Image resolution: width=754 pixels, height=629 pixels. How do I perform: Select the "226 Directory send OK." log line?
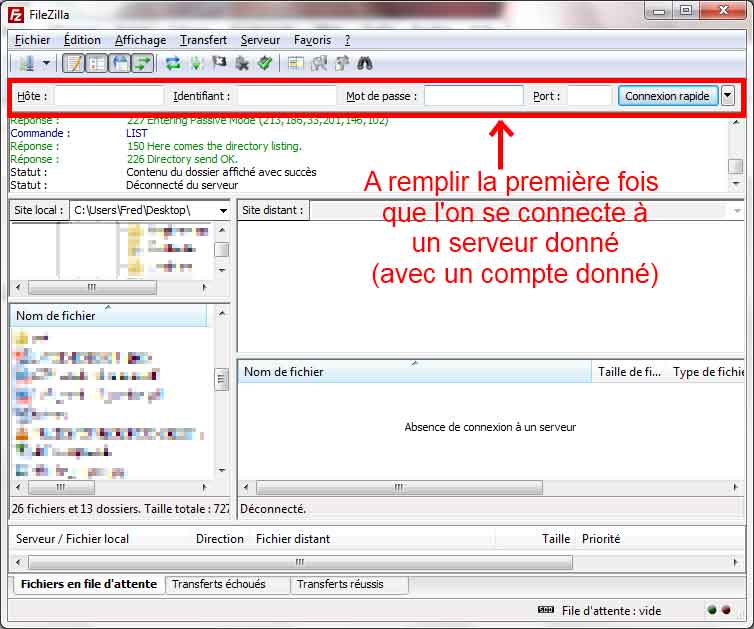click(182, 159)
